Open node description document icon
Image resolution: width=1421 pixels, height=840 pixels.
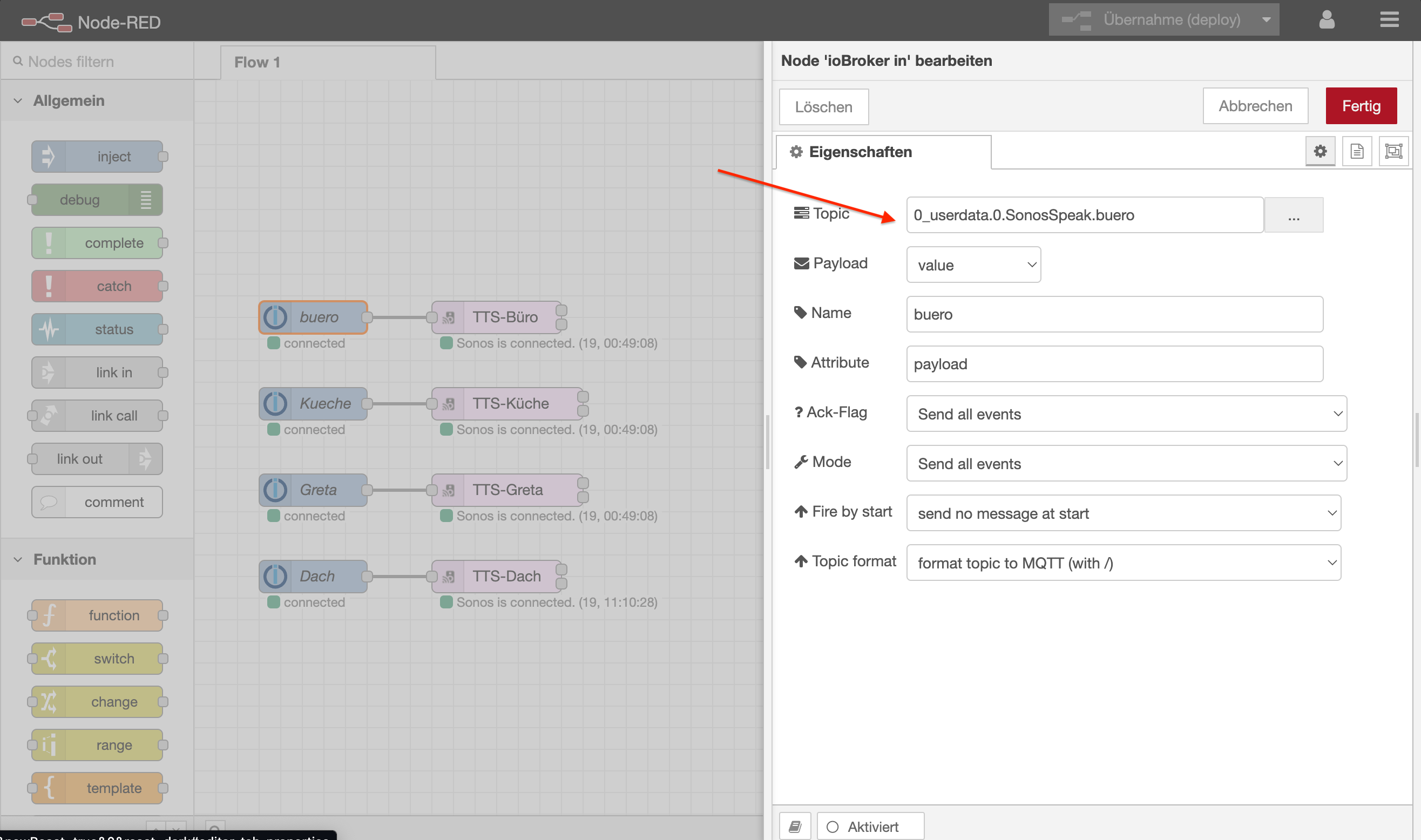tap(1357, 151)
